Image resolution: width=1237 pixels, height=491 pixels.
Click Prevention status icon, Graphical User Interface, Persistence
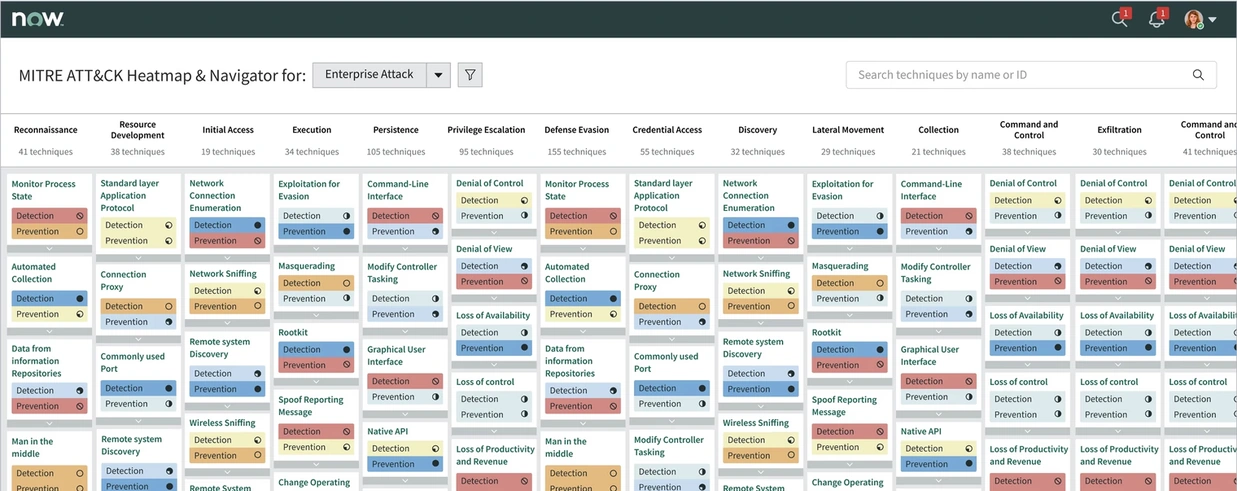pyautogui.click(x=436, y=397)
